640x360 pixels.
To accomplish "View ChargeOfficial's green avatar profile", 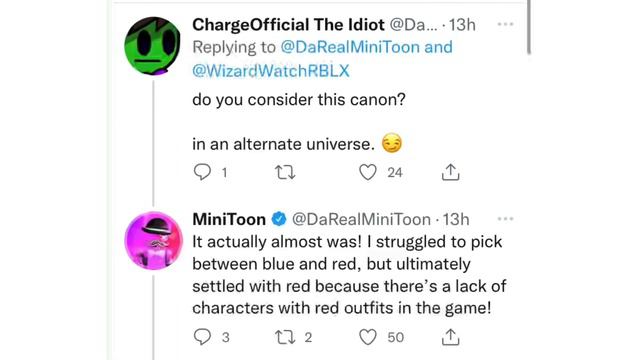I will (x=153, y=46).
